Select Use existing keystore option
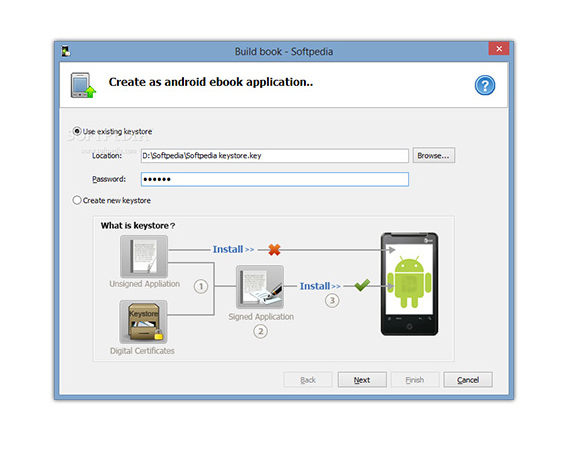570x450 pixels. [x=112, y=131]
